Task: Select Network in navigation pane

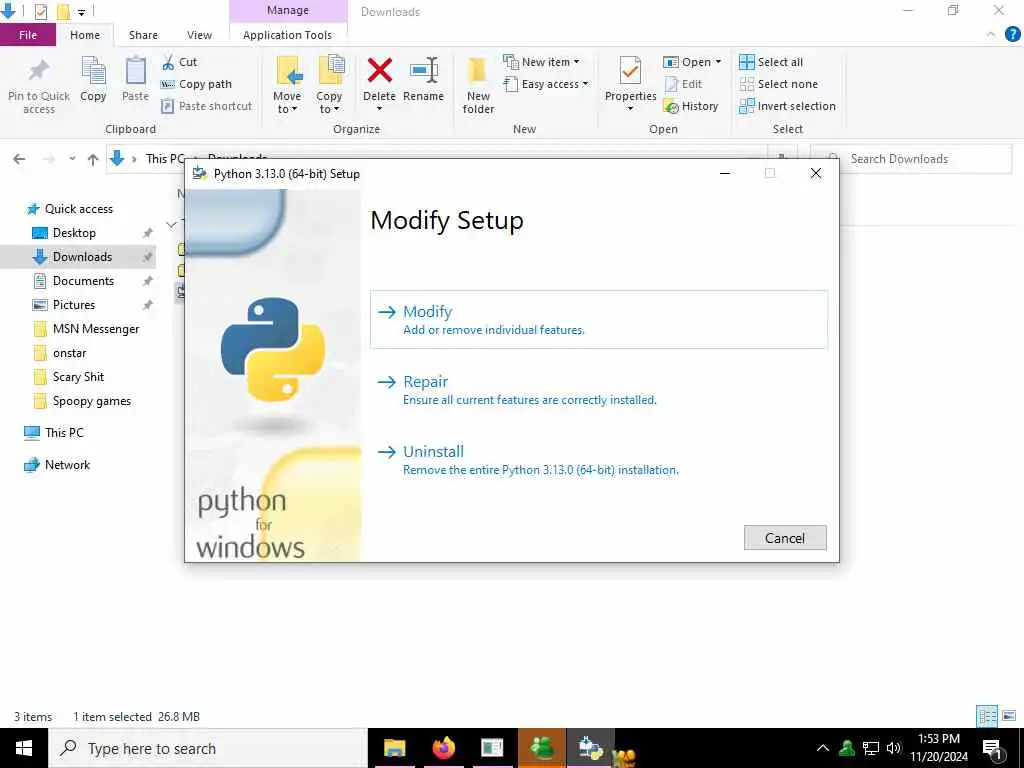Action: click(x=67, y=465)
